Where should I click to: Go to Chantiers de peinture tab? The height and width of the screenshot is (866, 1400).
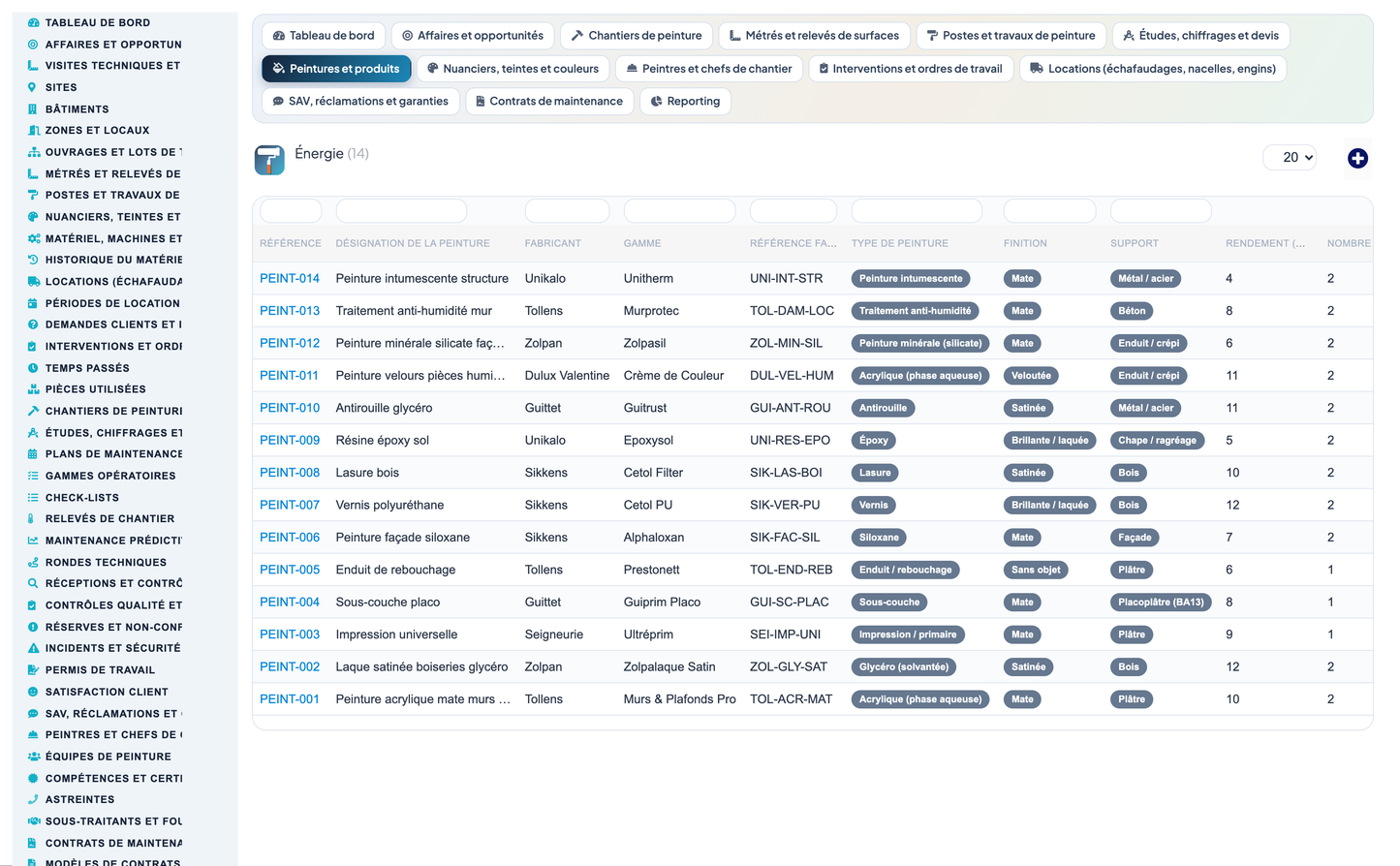click(637, 36)
